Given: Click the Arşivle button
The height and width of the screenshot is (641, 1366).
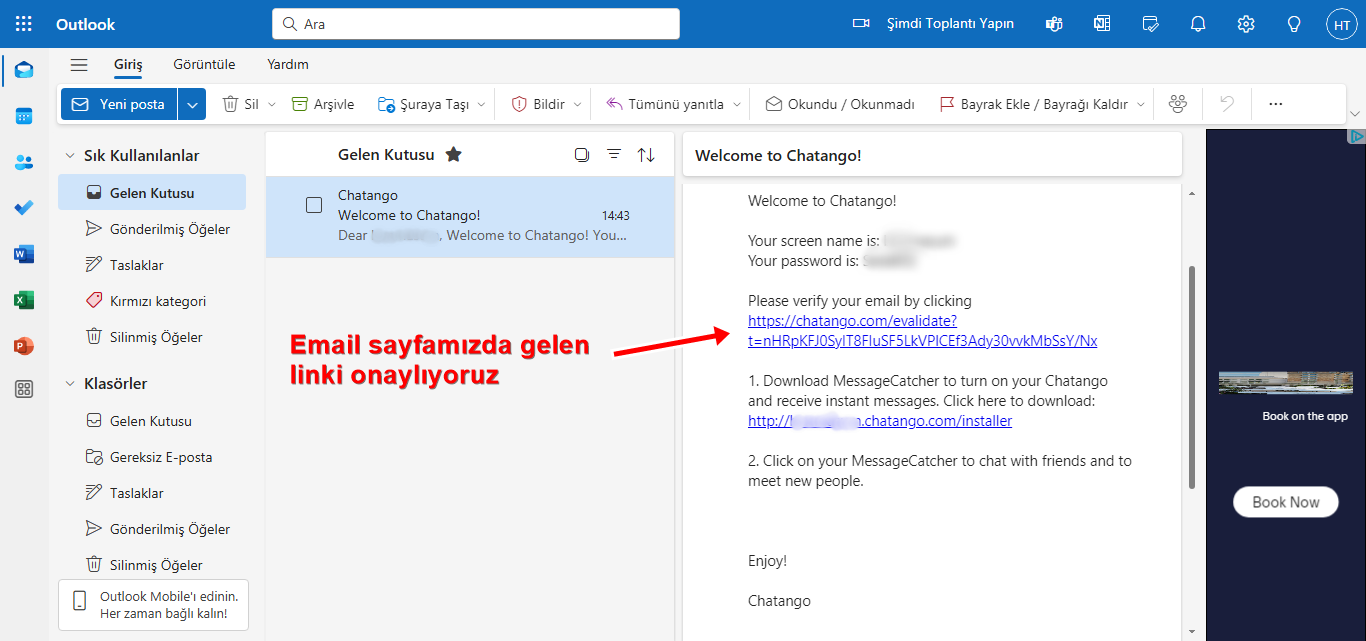Looking at the screenshot, I should tap(322, 104).
